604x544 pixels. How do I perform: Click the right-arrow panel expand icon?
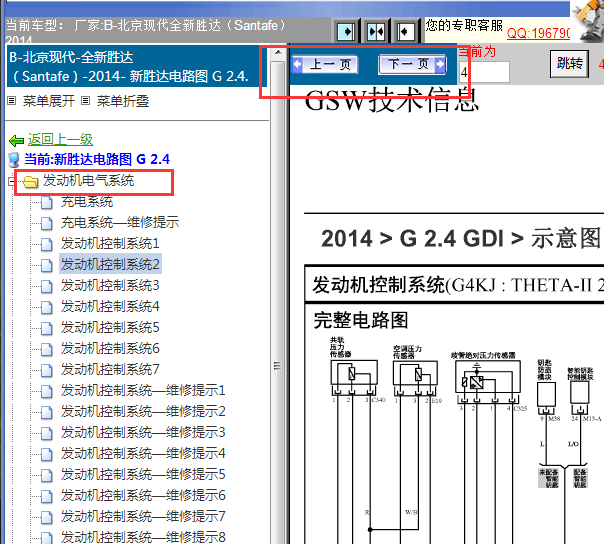coord(346,31)
